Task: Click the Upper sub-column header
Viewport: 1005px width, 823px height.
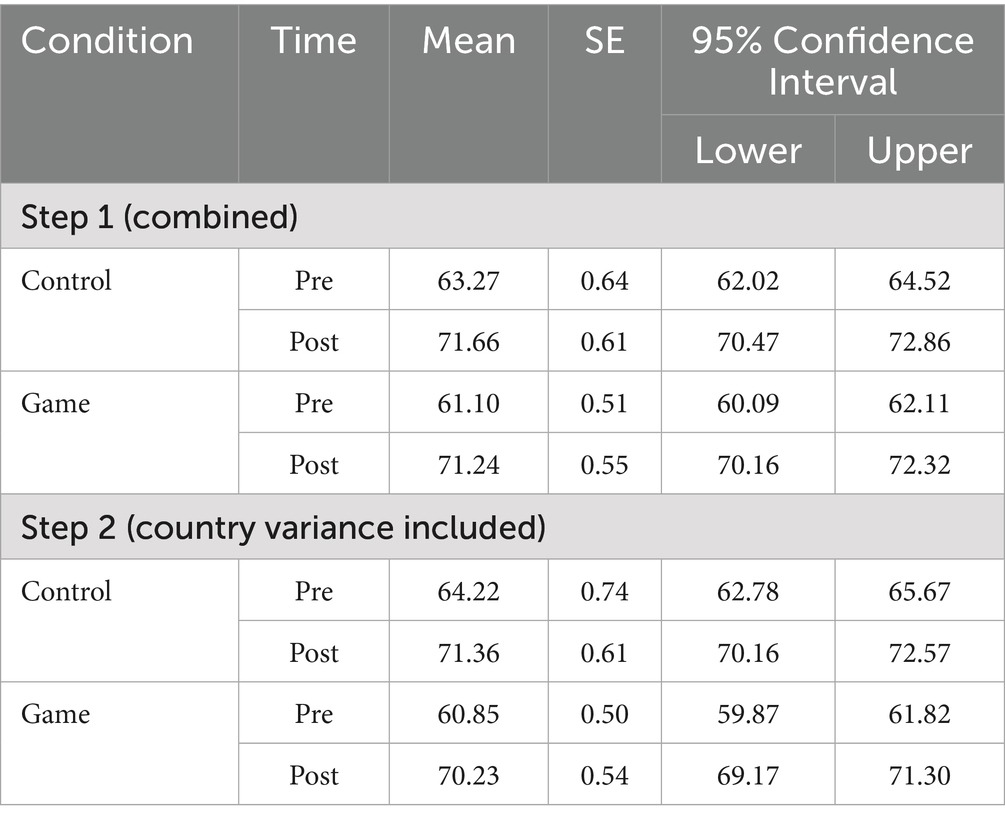Action: point(919,151)
